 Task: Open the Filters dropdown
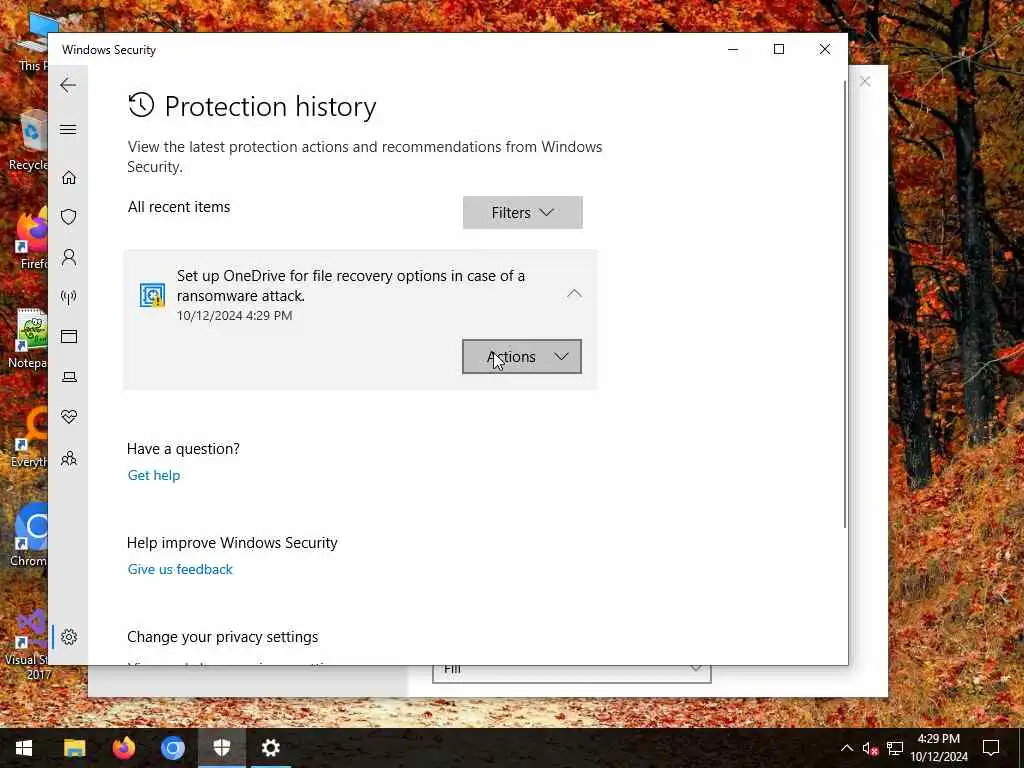click(x=522, y=213)
